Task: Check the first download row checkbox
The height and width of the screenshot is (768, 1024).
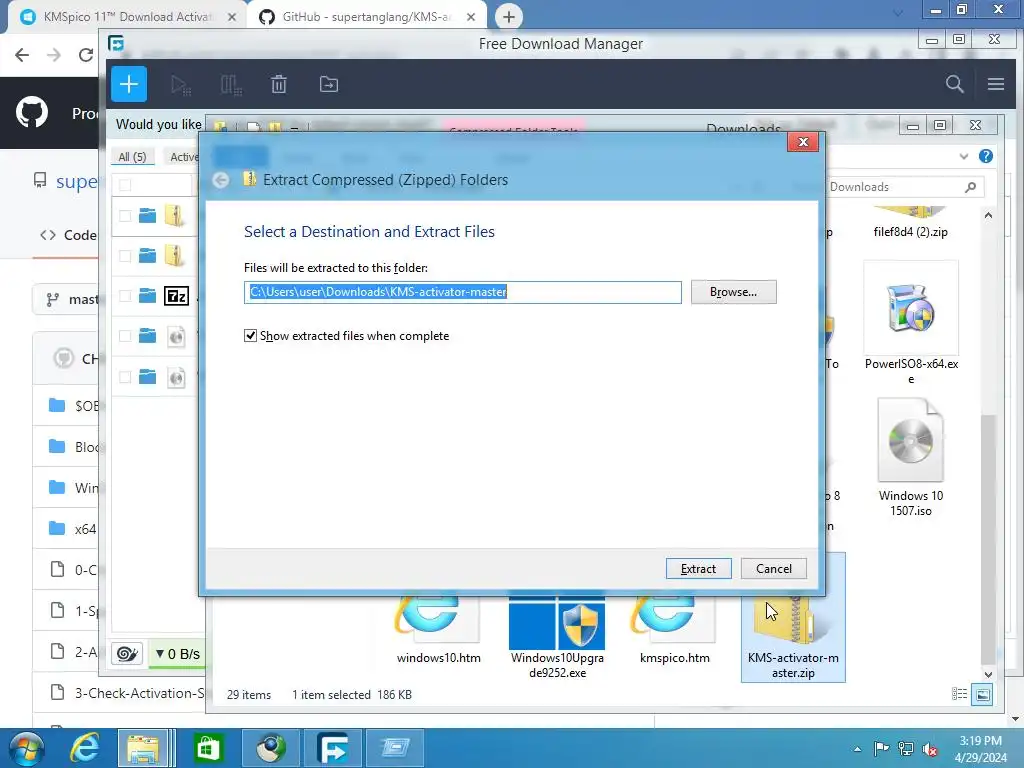Action: tap(125, 216)
